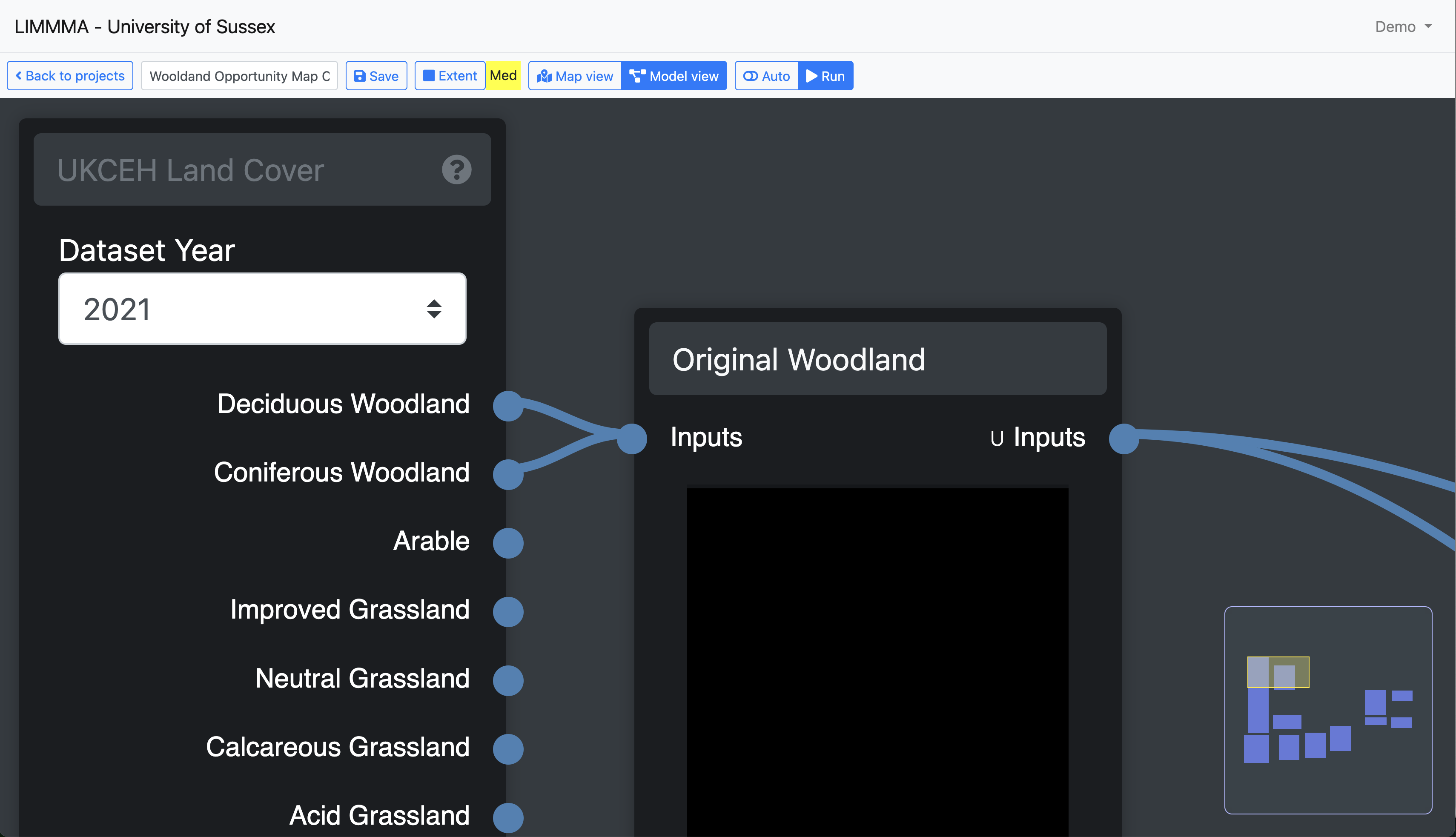Image resolution: width=1456 pixels, height=837 pixels.
Task: Toggle the Med resolution setting
Action: [503, 76]
